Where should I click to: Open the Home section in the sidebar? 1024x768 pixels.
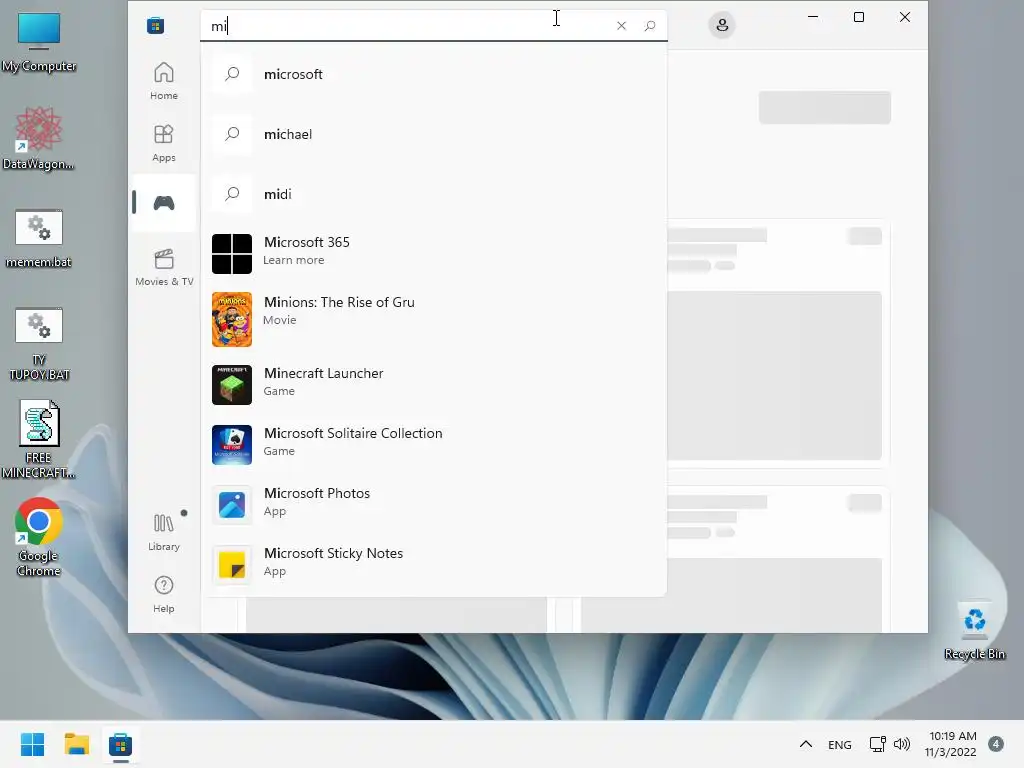pos(163,81)
